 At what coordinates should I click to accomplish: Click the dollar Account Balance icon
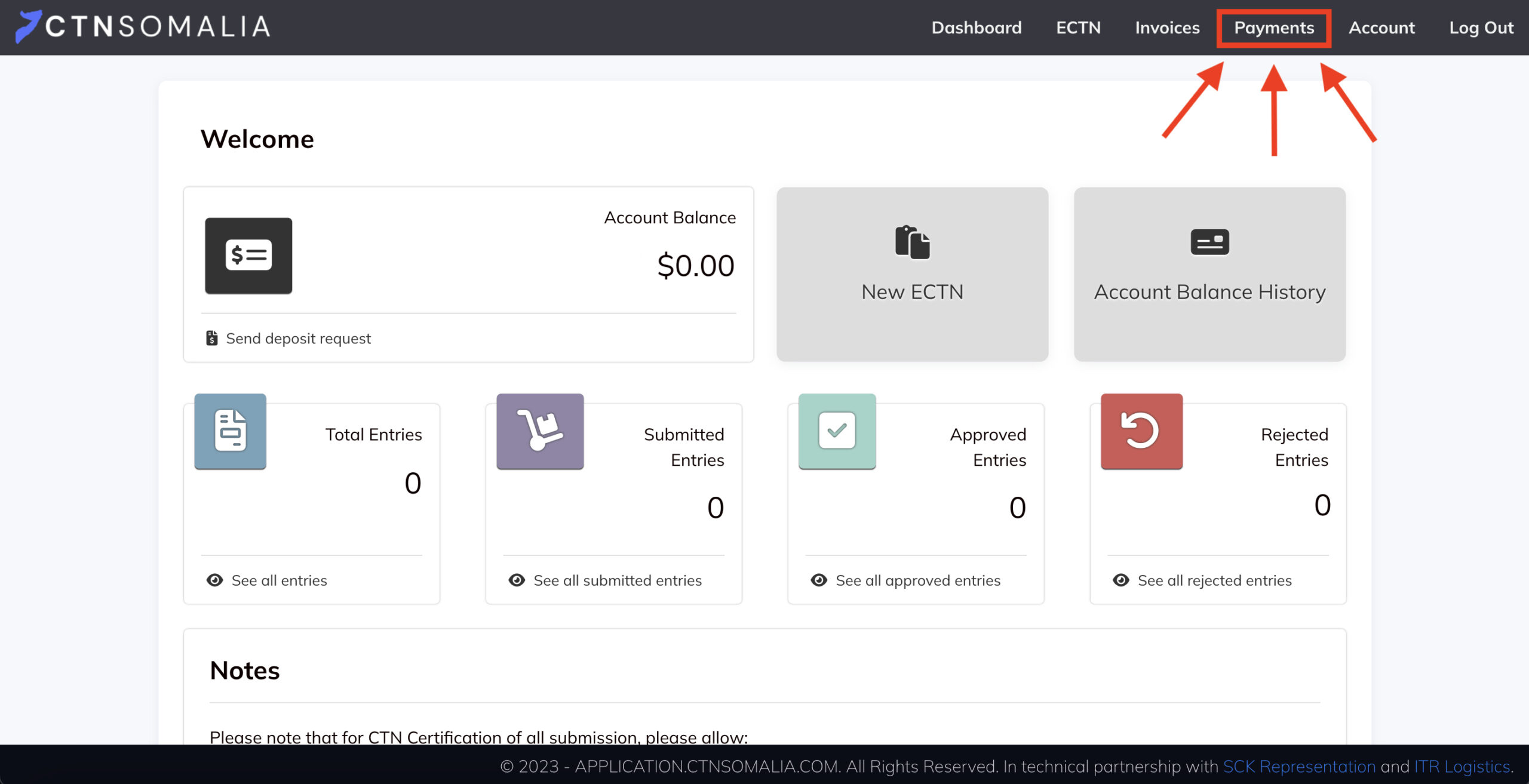click(248, 256)
